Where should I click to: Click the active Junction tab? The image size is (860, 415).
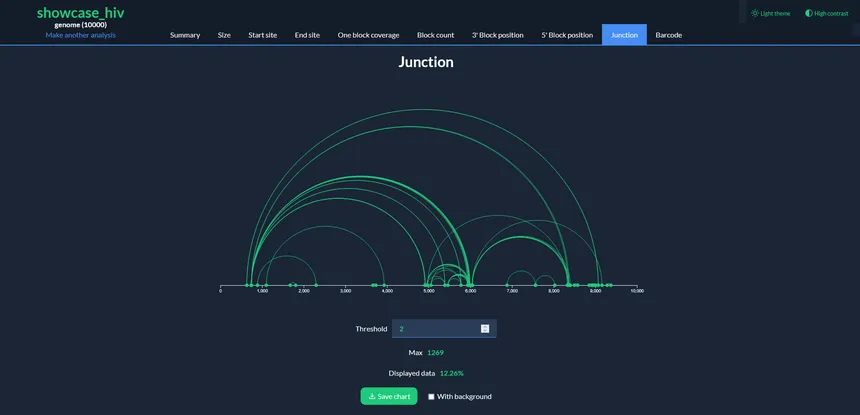tap(624, 35)
